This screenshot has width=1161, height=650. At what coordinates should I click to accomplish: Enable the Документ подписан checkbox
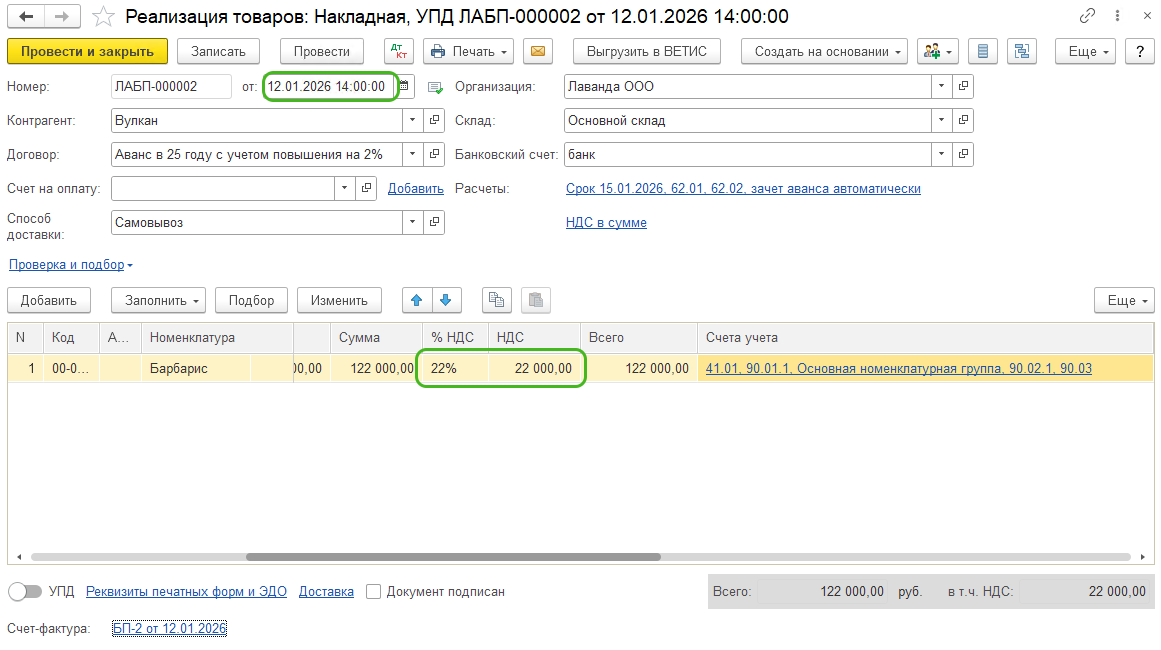(x=373, y=591)
